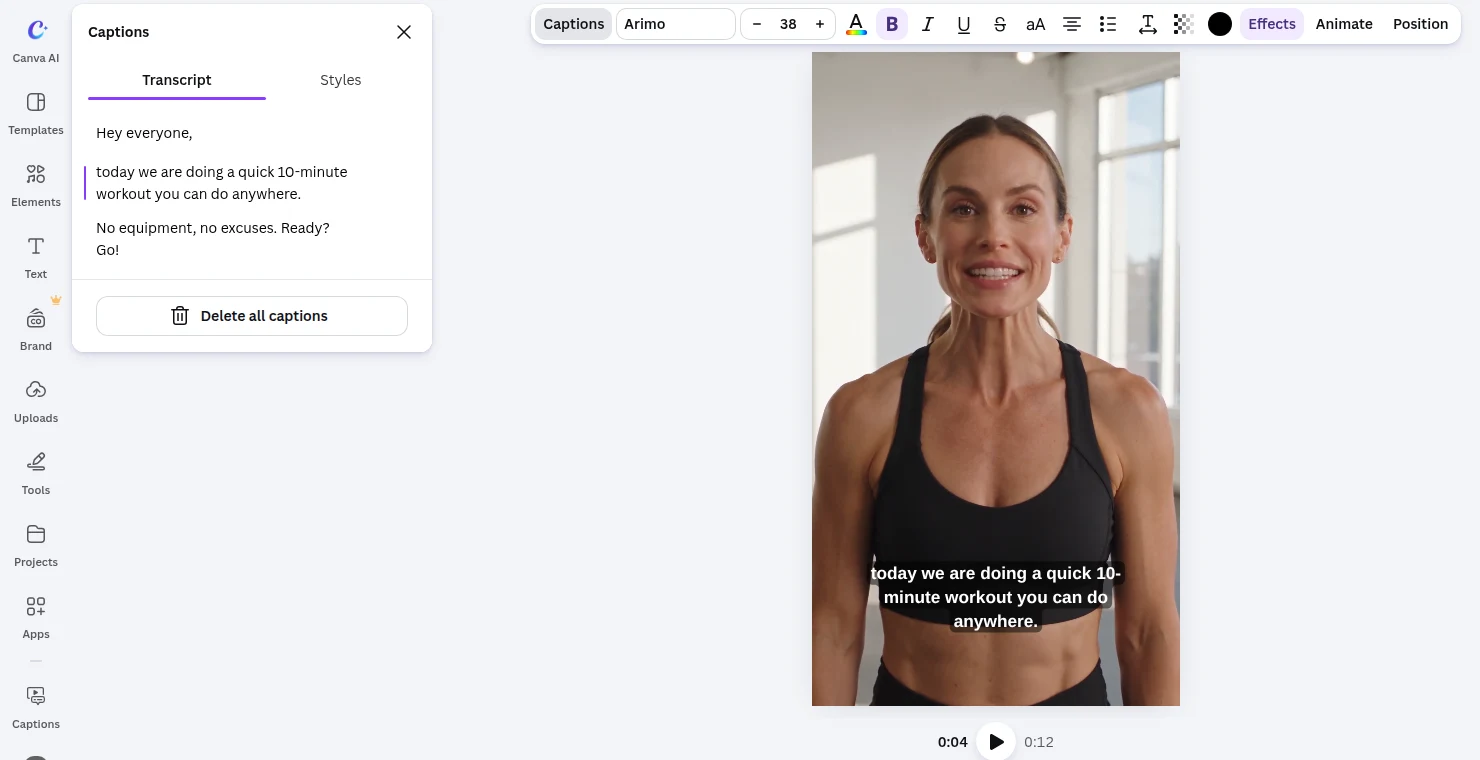This screenshot has width=1480, height=760.
Task: Select the "today we are doing" transcript line
Action: [222, 183]
